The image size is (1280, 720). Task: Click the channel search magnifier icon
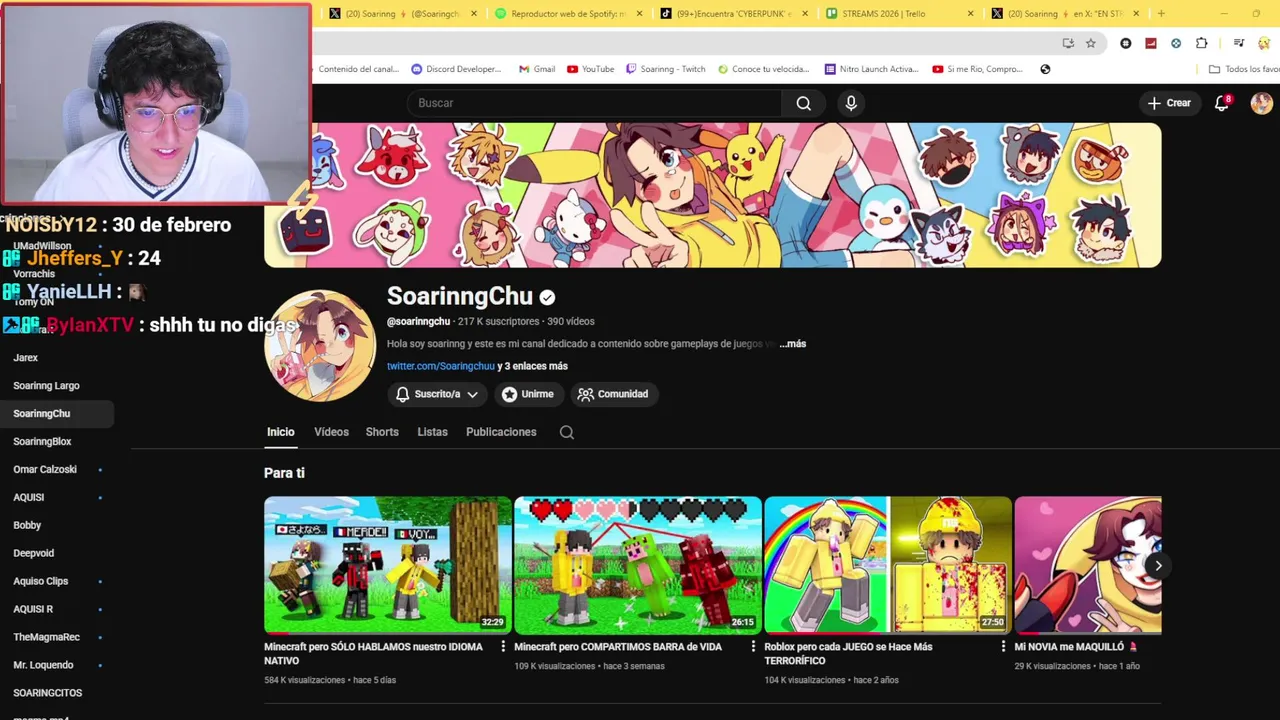coord(567,432)
